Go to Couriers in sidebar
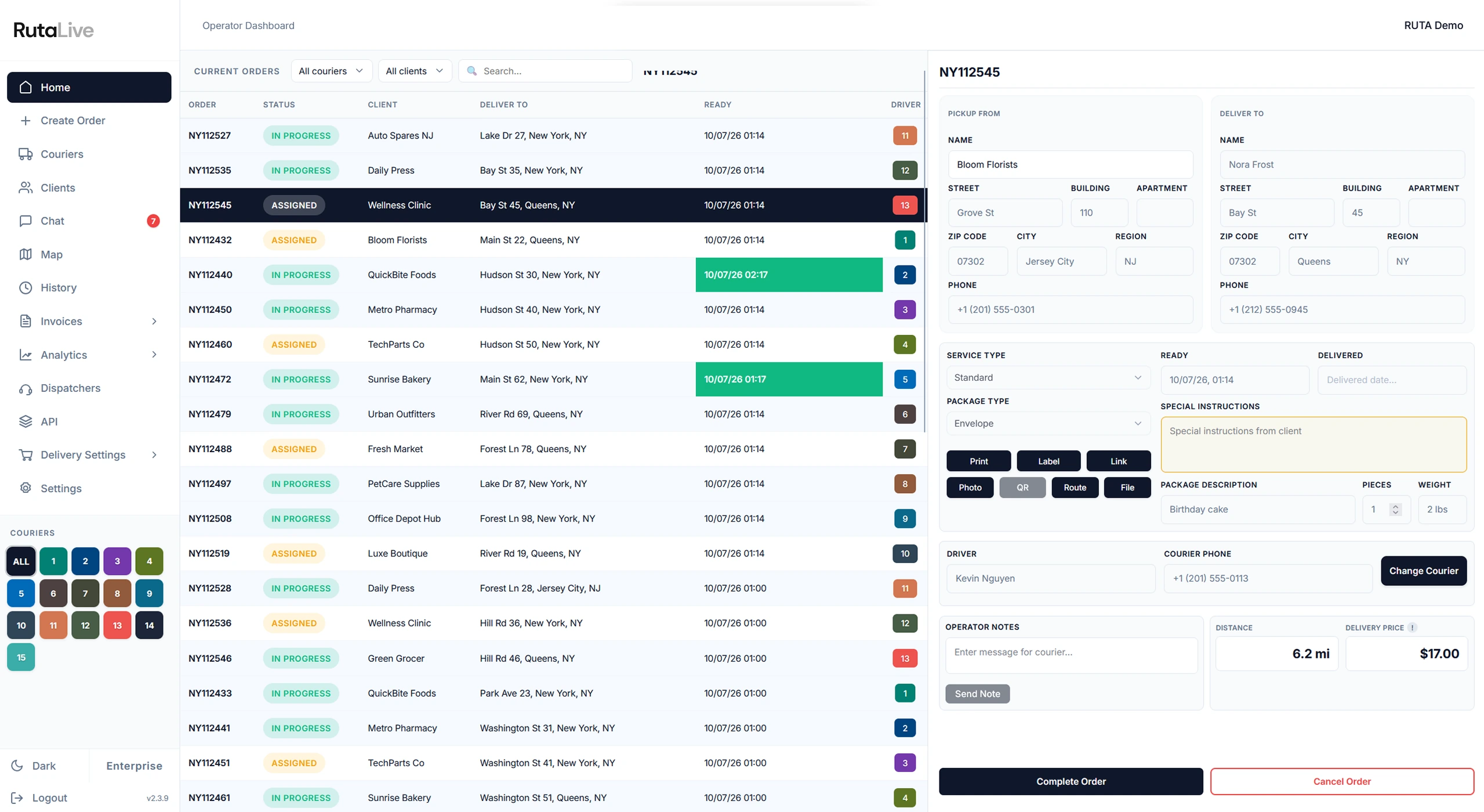Viewport: 1484px width, 812px height. click(89, 154)
